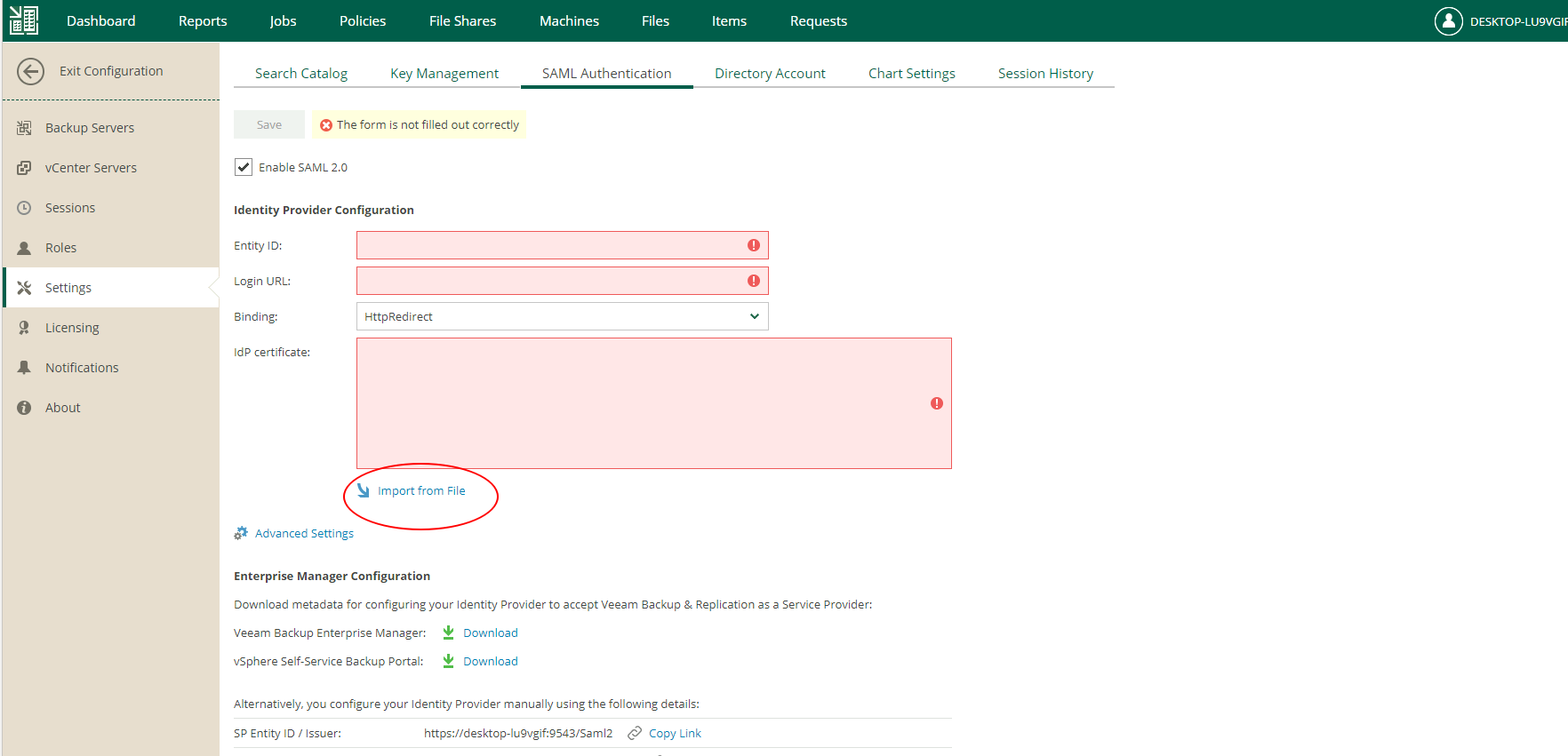Open the Binding HttpRedirect dropdown
This screenshot has height=756, width=1568.
click(x=563, y=316)
